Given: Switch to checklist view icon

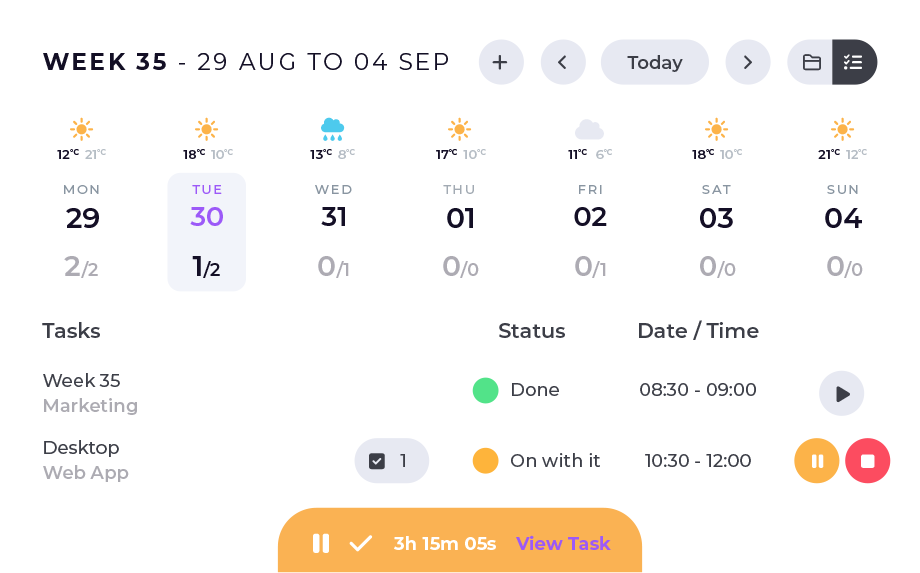Looking at the screenshot, I should pyautogui.click(x=854, y=62).
